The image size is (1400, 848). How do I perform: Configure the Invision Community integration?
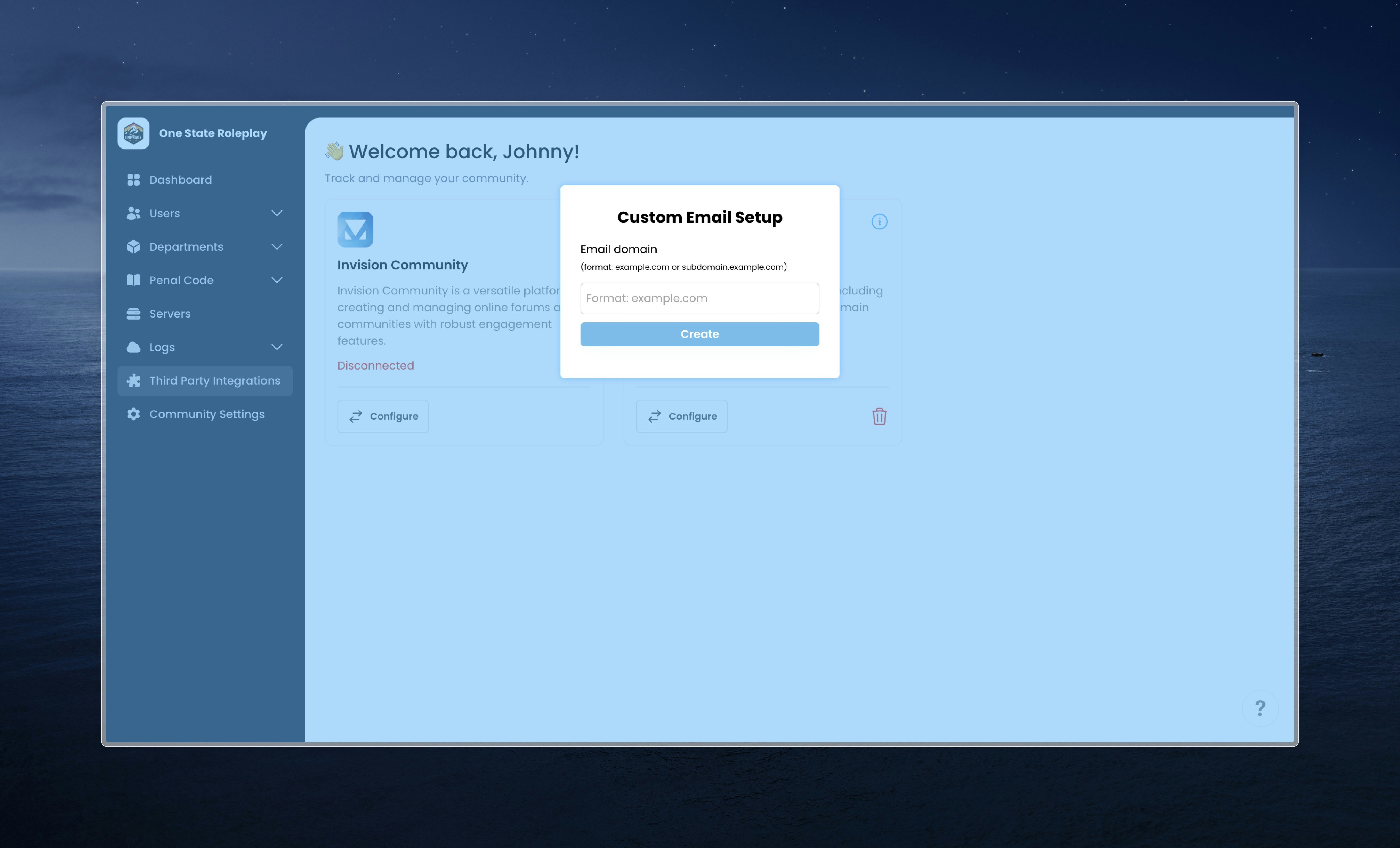coord(382,416)
